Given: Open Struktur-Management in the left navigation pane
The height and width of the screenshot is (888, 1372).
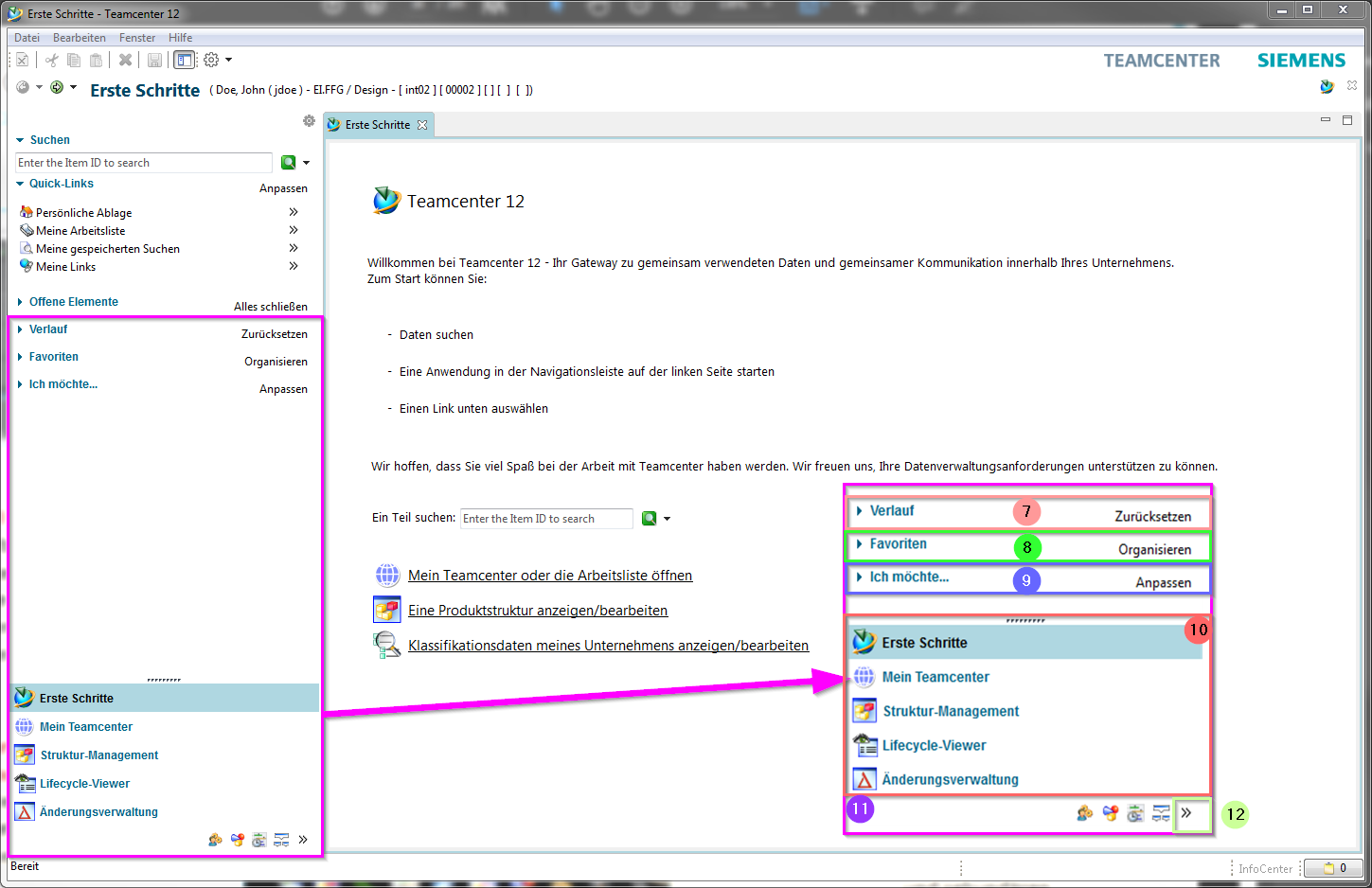Looking at the screenshot, I should (x=98, y=755).
